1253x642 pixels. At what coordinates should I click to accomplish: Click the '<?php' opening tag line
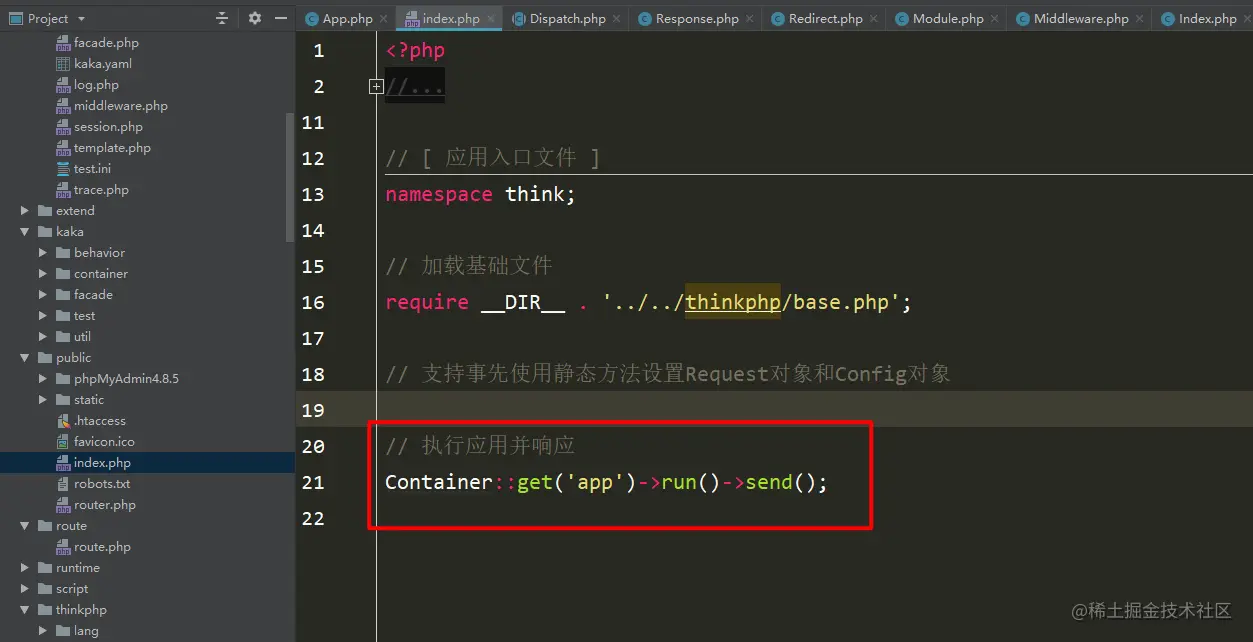(x=415, y=50)
